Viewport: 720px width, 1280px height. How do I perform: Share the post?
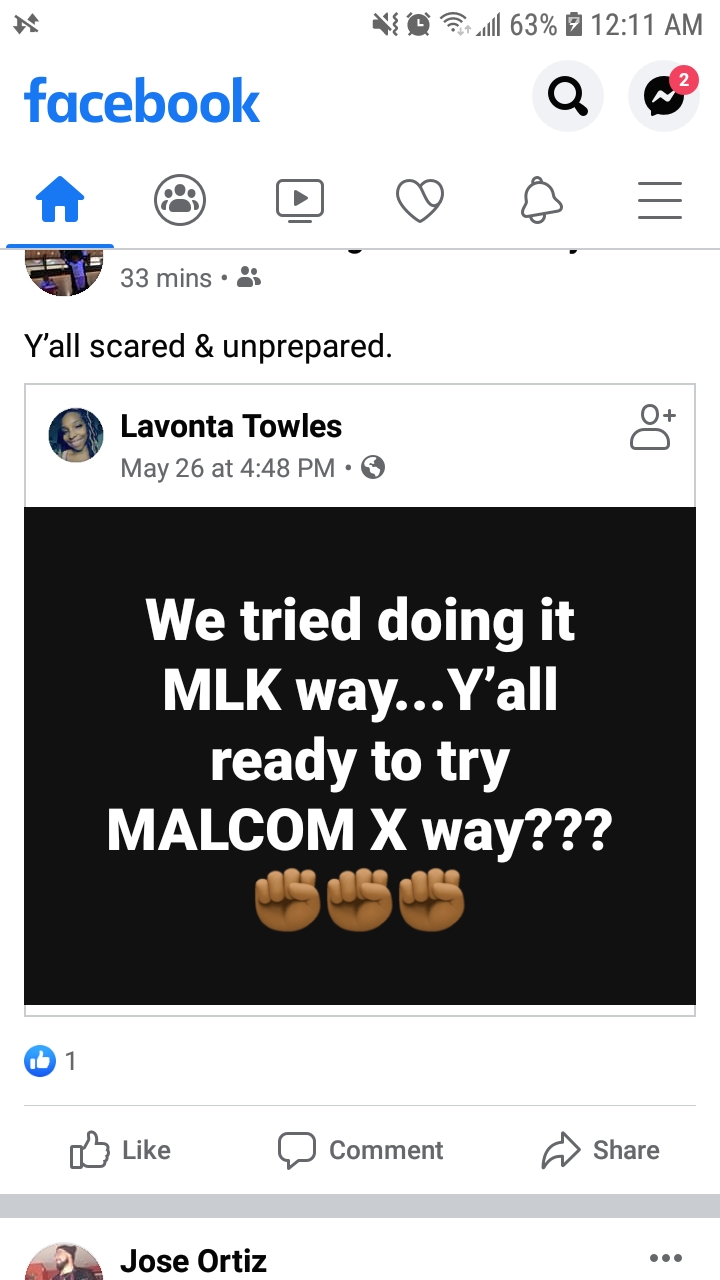pyautogui.click(x=600, y=1151)
